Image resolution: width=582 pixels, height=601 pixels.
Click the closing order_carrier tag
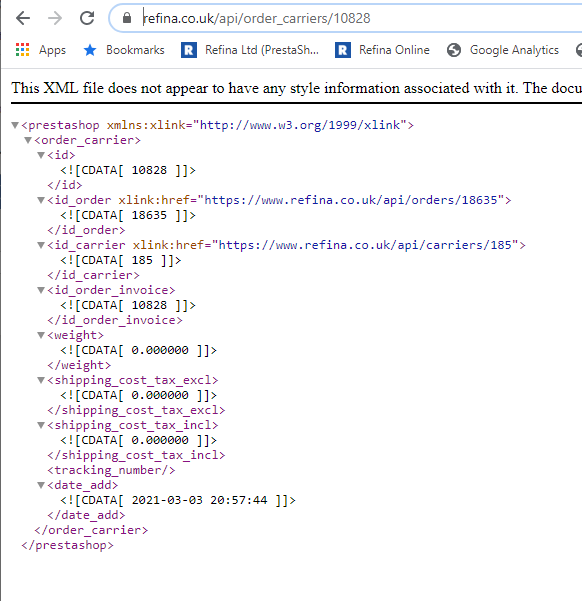[91, 530]
